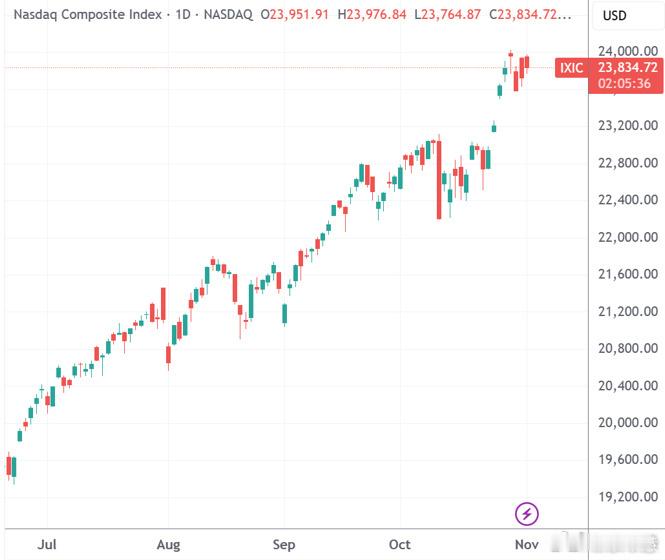Screen dimensions: 665x560
Task: Click the Nov label on time axis
Action: (x=527, y=544)
